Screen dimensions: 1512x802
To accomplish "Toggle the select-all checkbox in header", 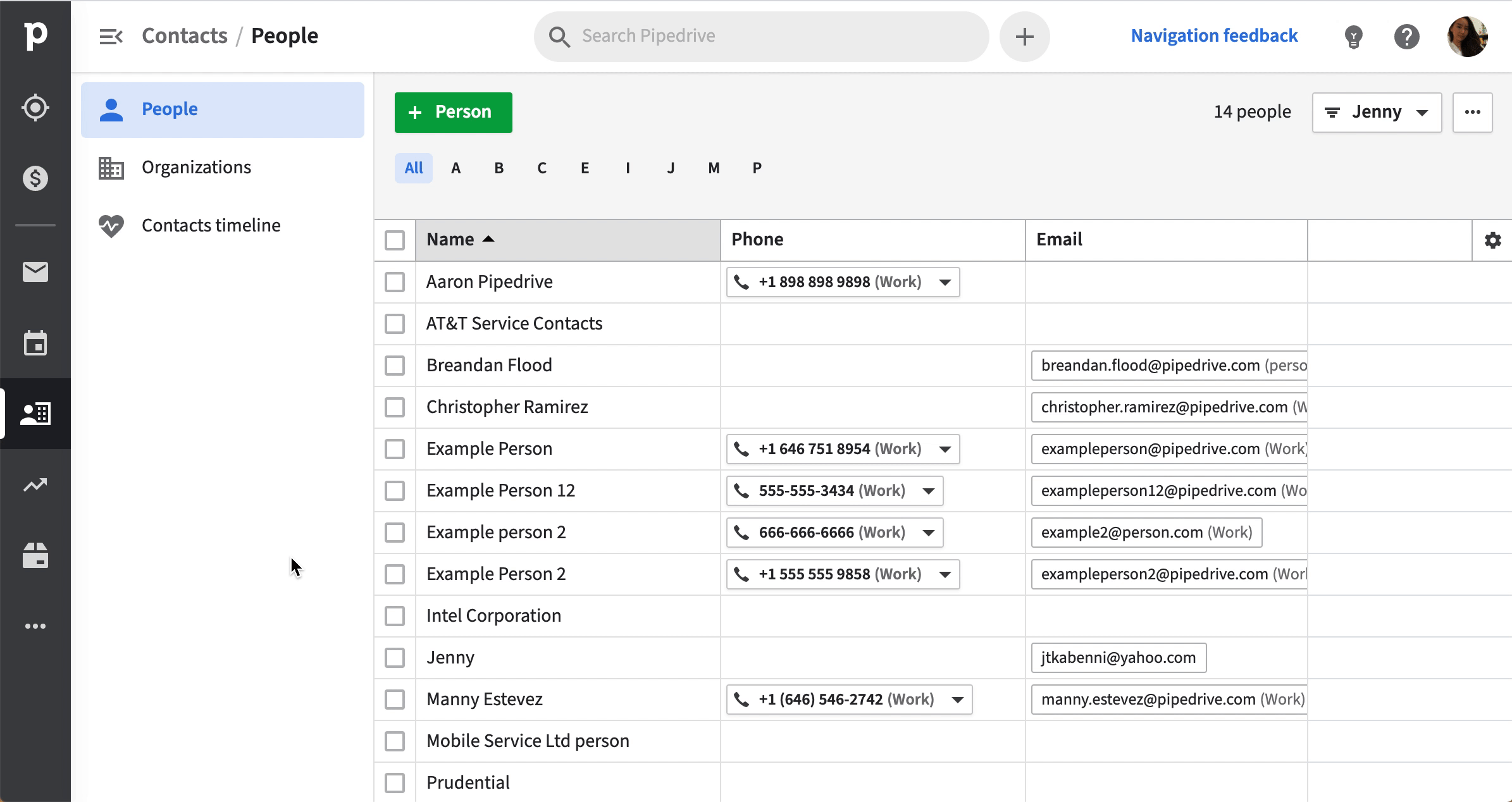I will click(395, 240).
